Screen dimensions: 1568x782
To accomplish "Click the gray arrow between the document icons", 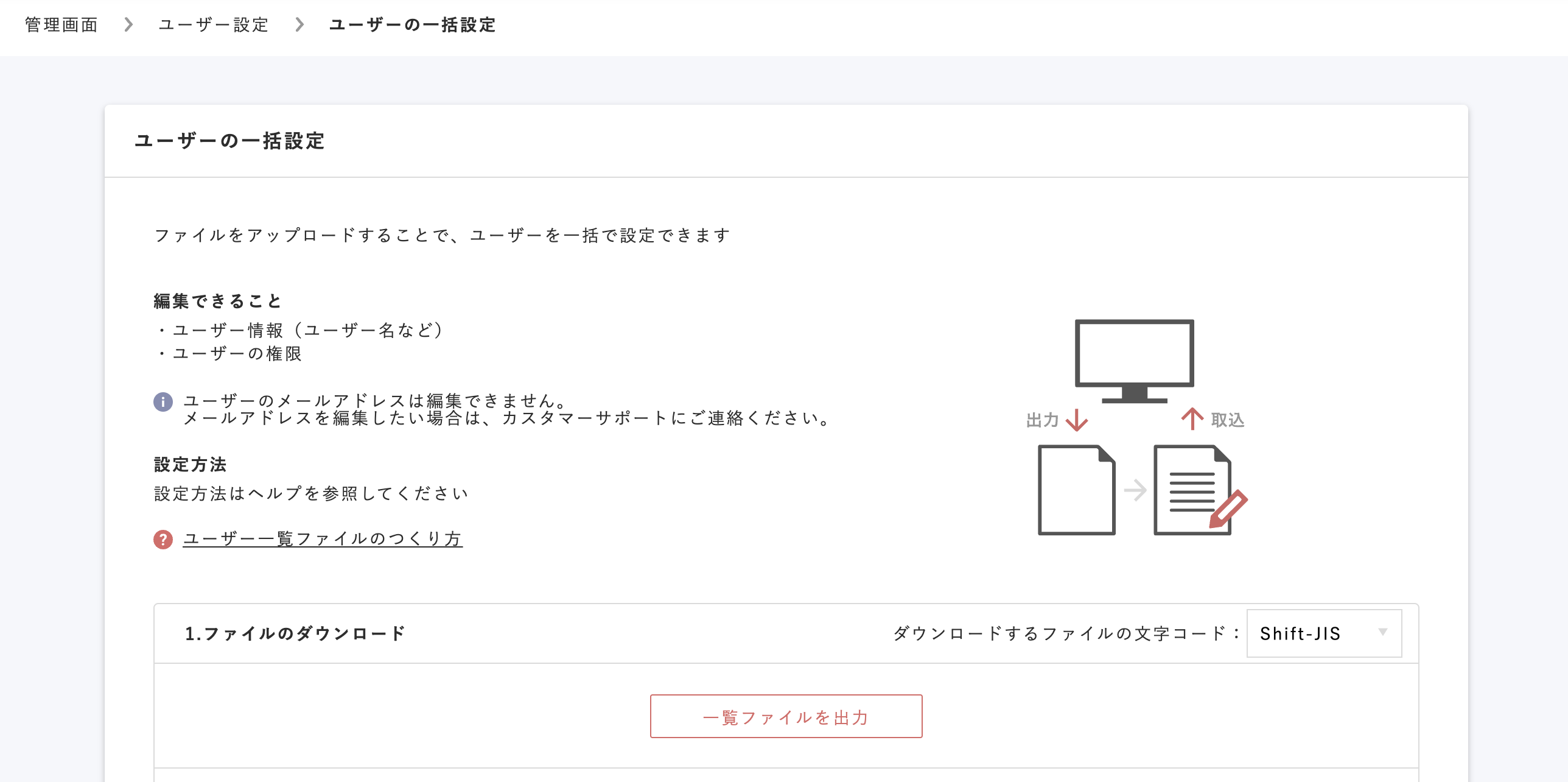I will (1135, 490).
